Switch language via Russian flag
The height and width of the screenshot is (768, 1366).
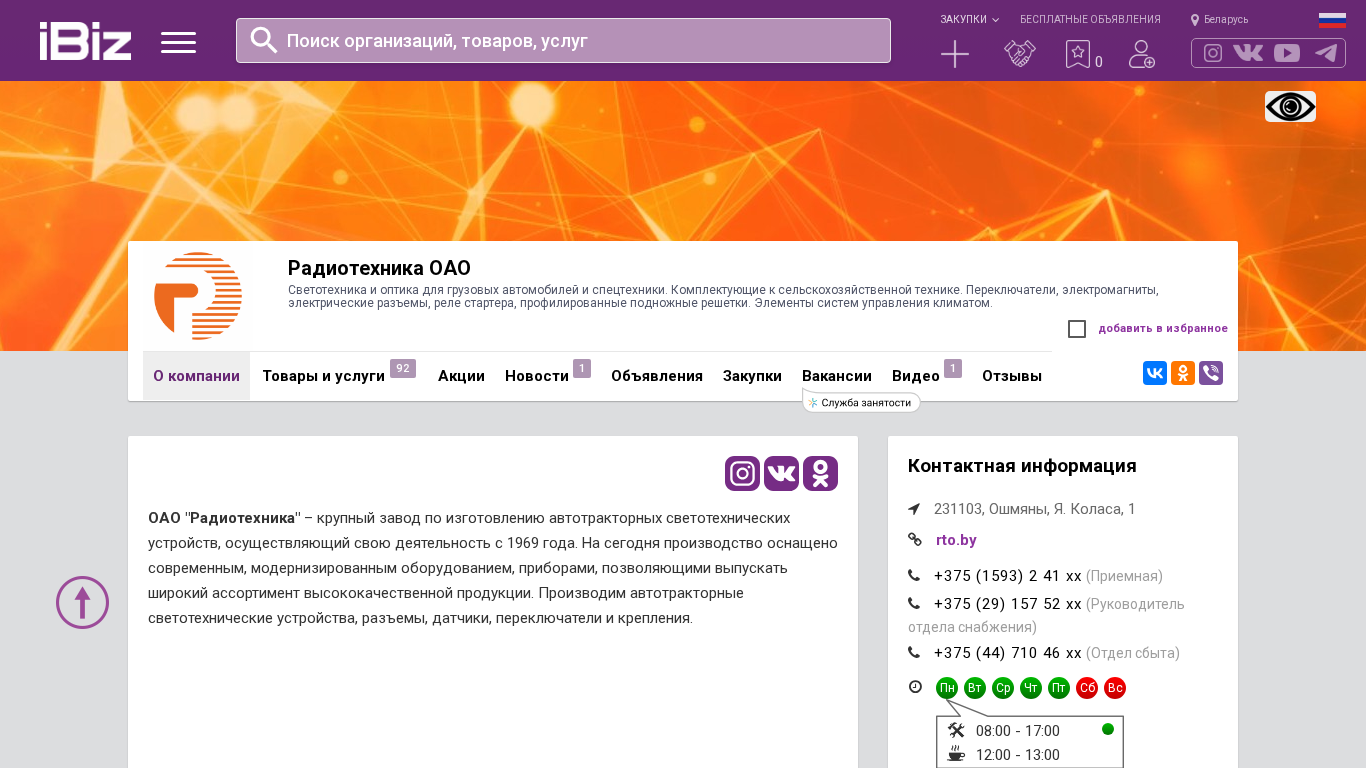[x=1332, y=20]
